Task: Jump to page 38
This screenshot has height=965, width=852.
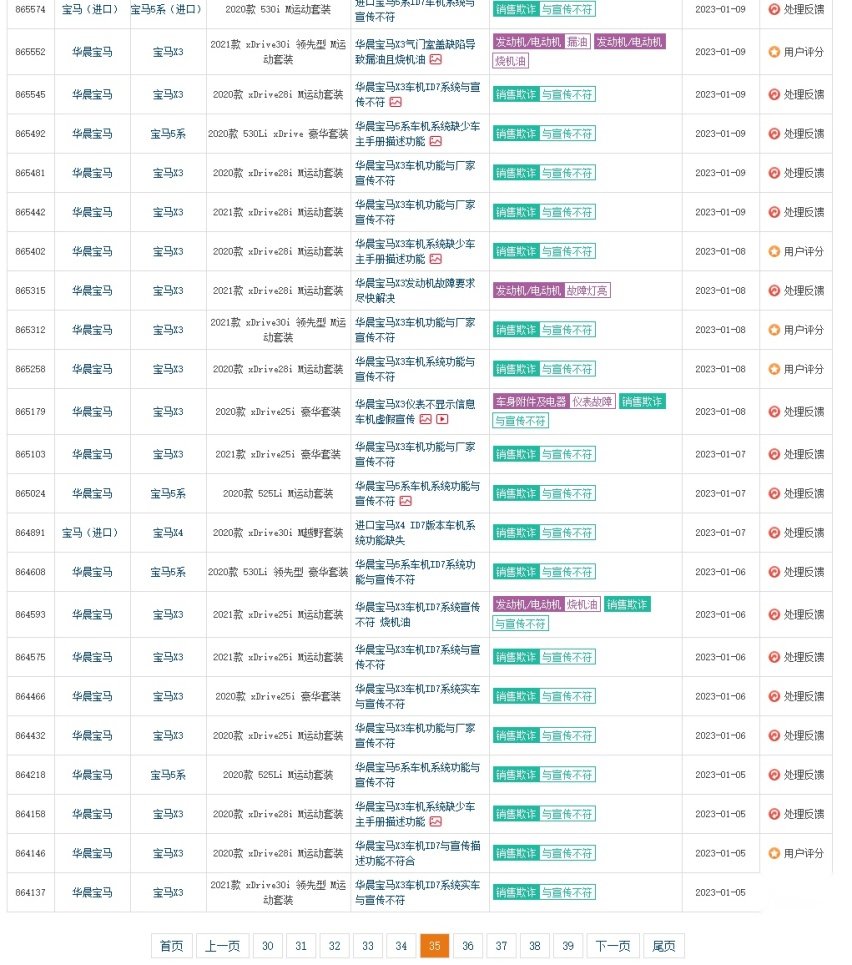Action: [534, 946]
